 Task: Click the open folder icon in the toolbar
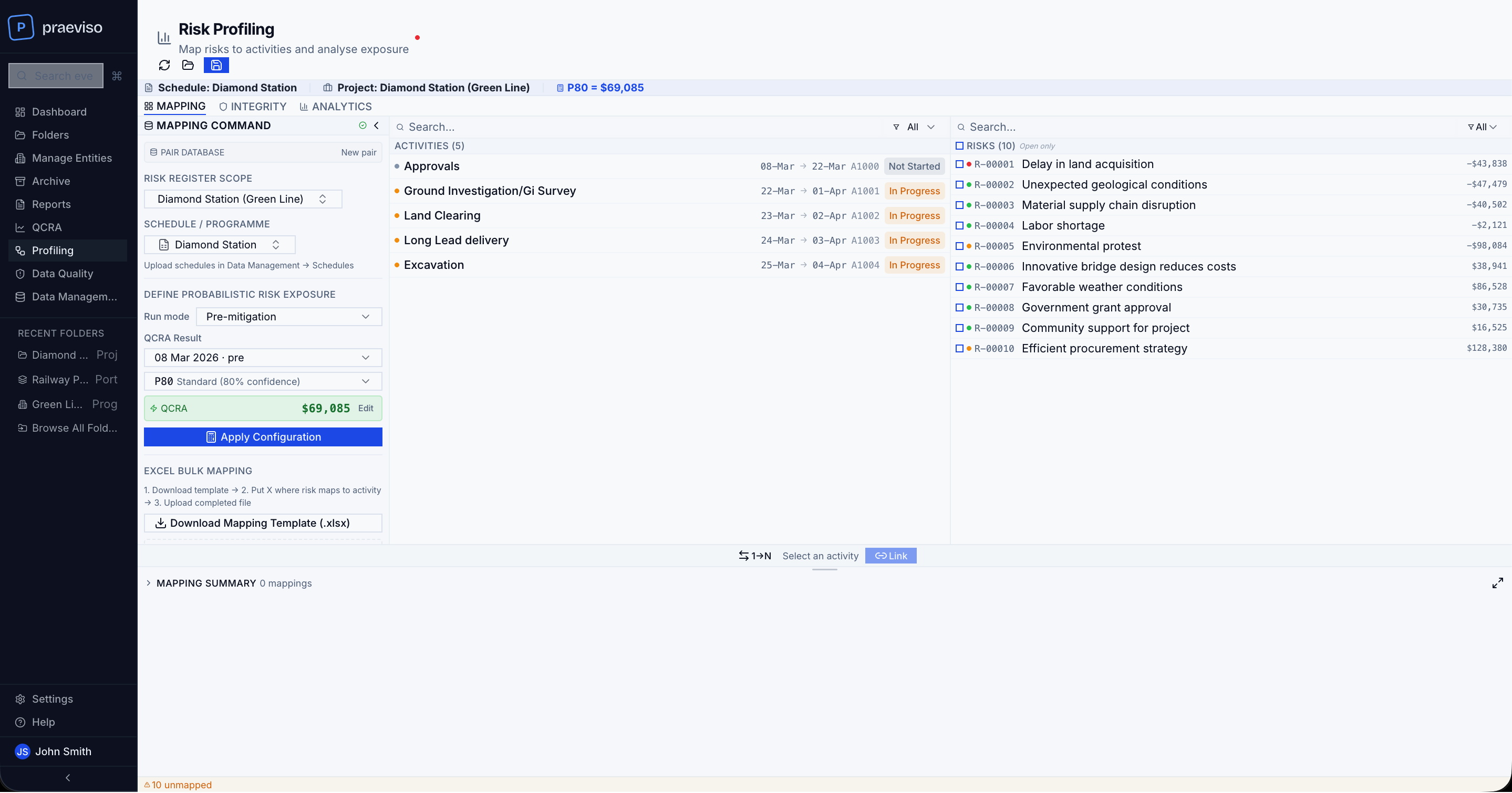coord(188,65)
